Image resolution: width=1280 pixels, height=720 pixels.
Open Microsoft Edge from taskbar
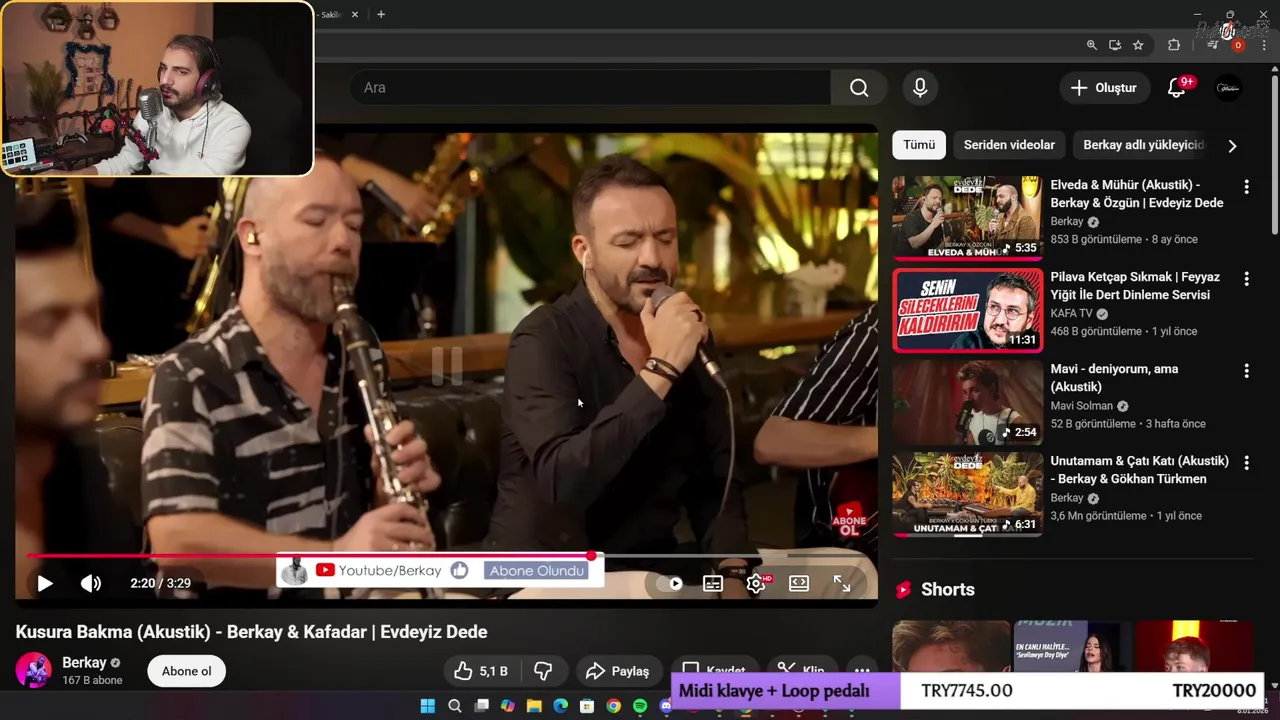[x=560, y=706]
